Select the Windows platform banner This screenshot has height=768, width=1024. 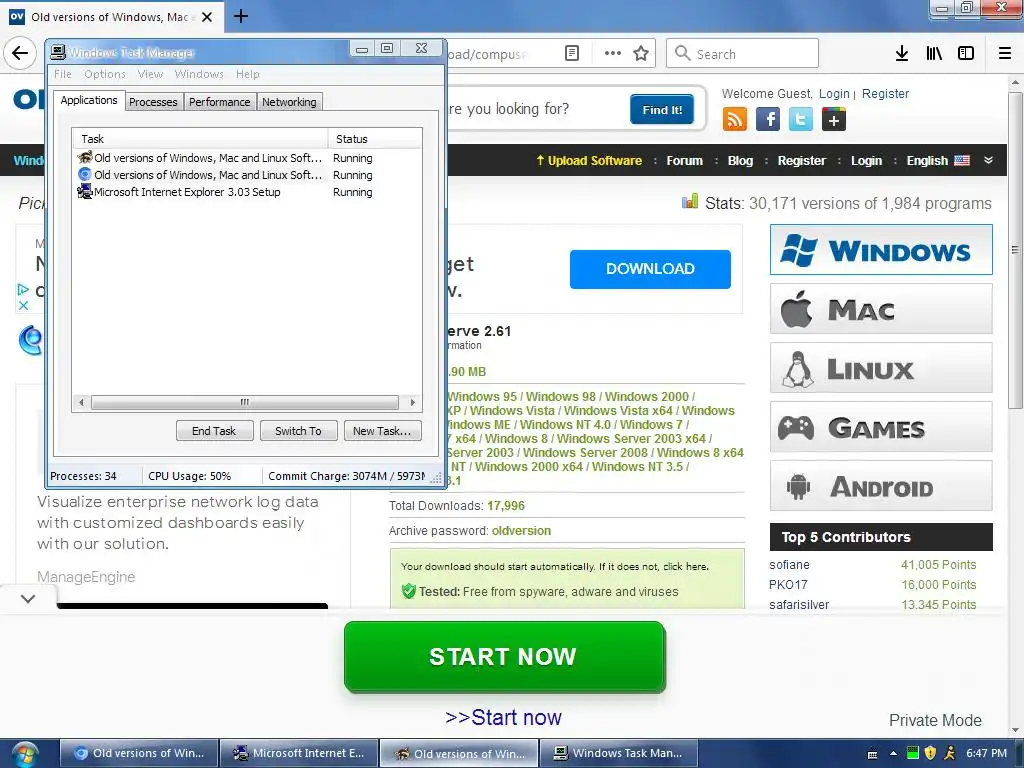click(881, 249)
